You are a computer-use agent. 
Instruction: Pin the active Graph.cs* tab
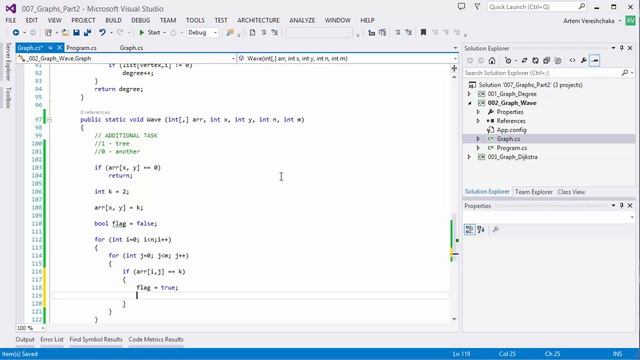pos(51,48)
